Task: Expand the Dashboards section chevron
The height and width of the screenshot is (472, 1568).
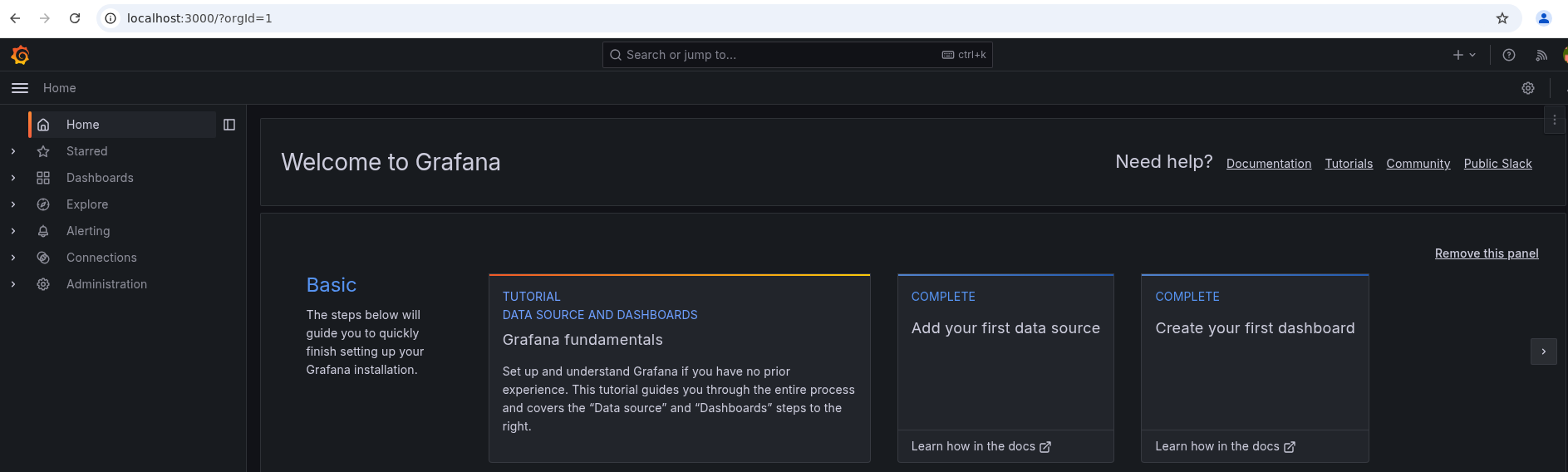Action: (x=13, y=178)
